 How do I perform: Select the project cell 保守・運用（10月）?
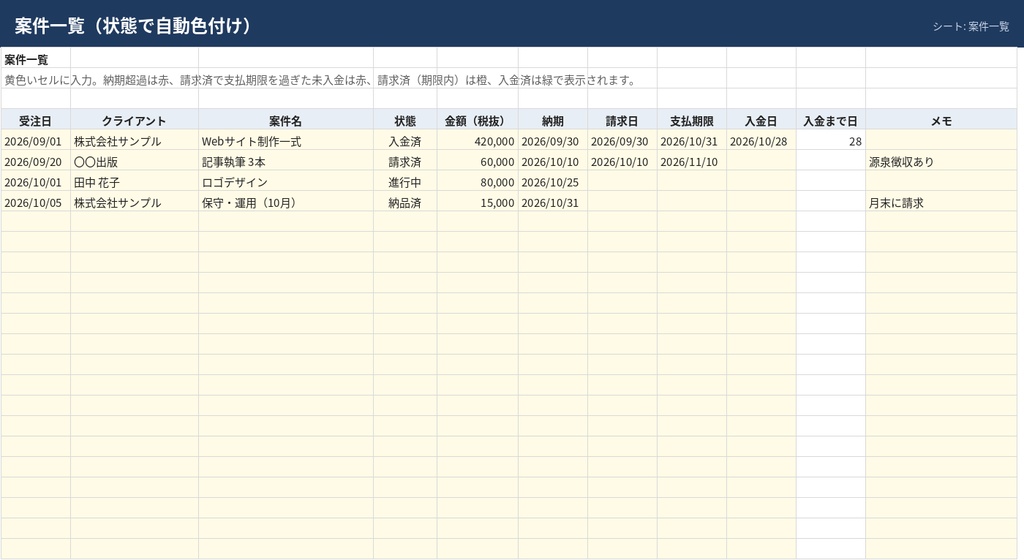click(285, 203)
